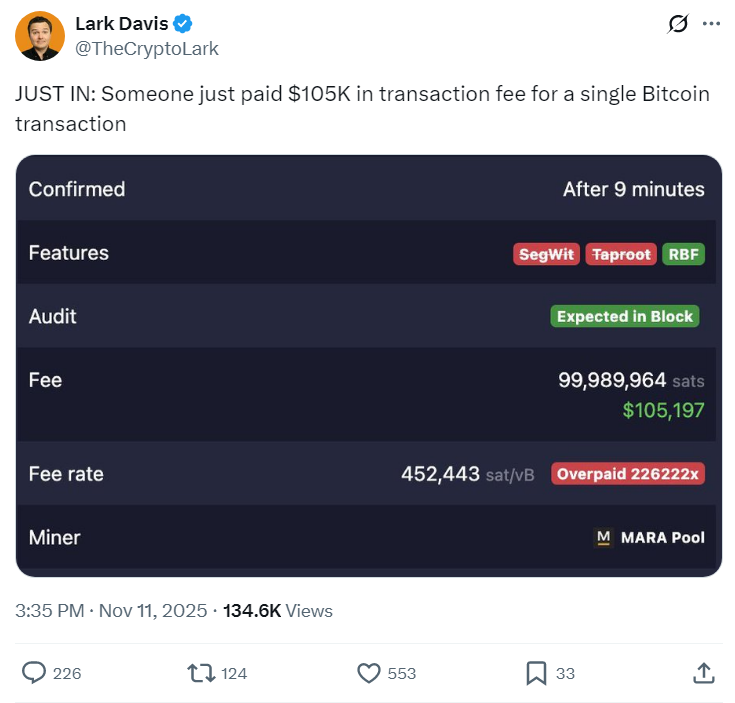Open the three-dot more options menu
Screen dimensions: 735x703
point(711,24)
